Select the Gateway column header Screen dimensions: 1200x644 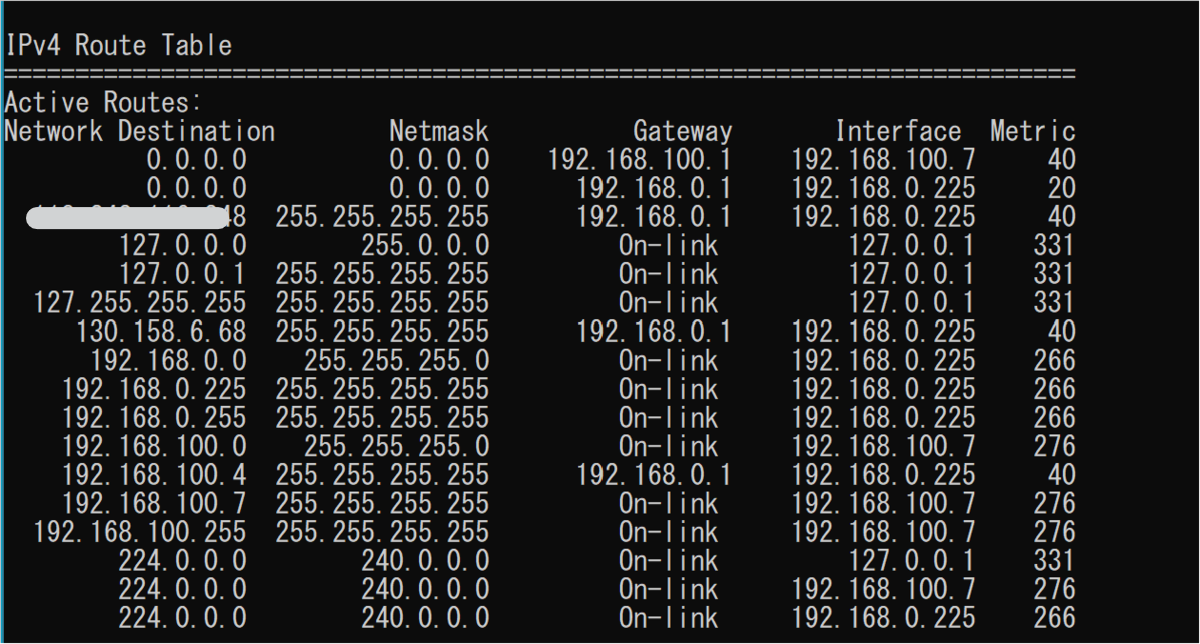683,131
